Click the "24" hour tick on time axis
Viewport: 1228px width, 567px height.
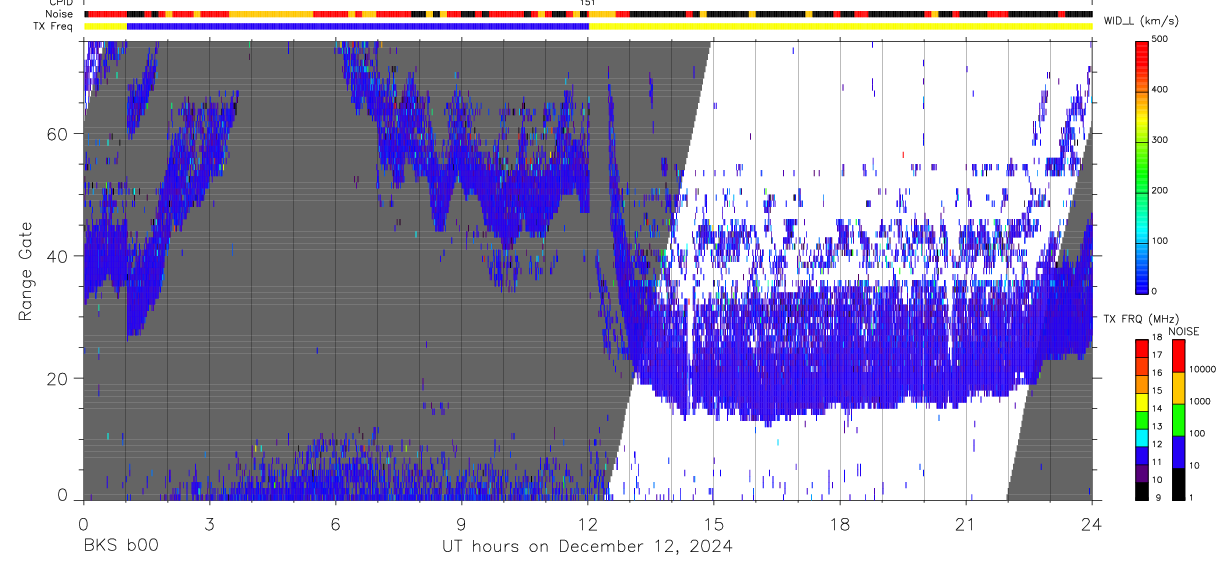(x=1092, y=523)
